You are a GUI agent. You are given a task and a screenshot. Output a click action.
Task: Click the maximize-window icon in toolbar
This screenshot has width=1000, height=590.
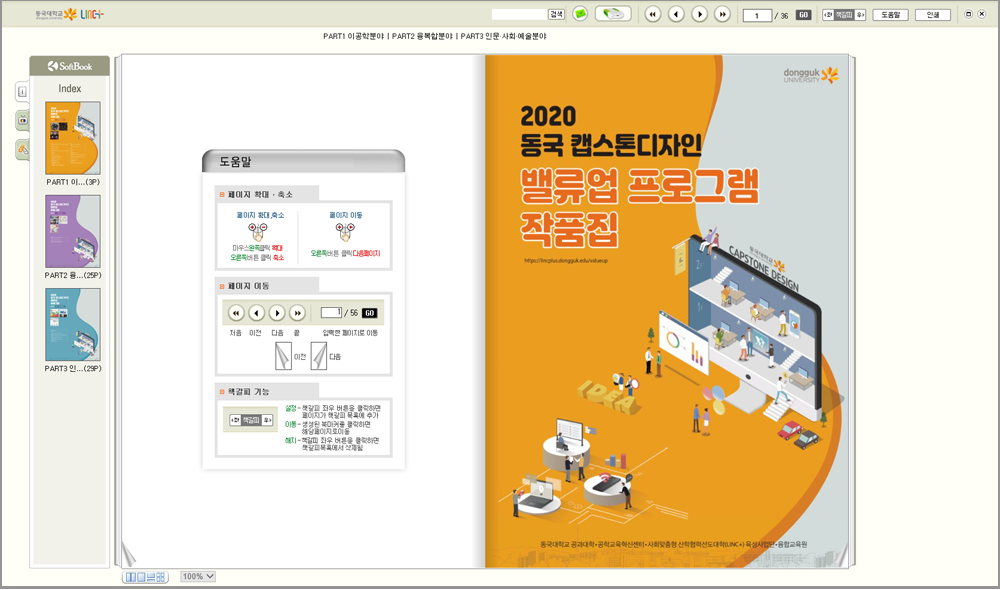point(968,14)
